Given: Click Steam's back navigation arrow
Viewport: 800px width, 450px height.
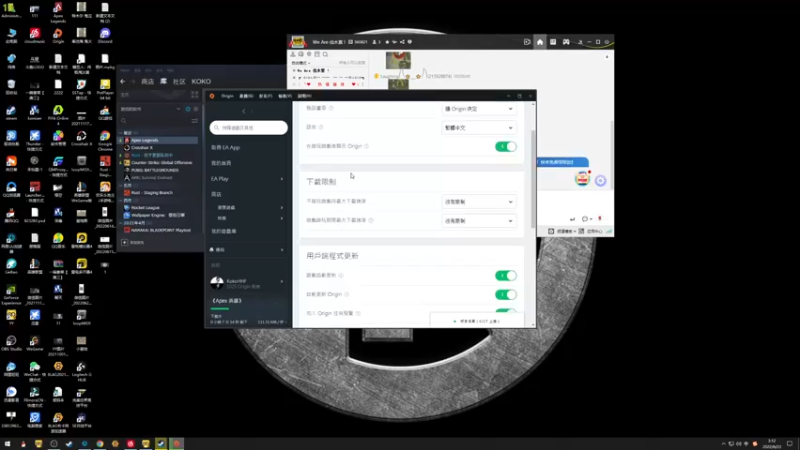Looking at the screenshot, I should (122, 82).
